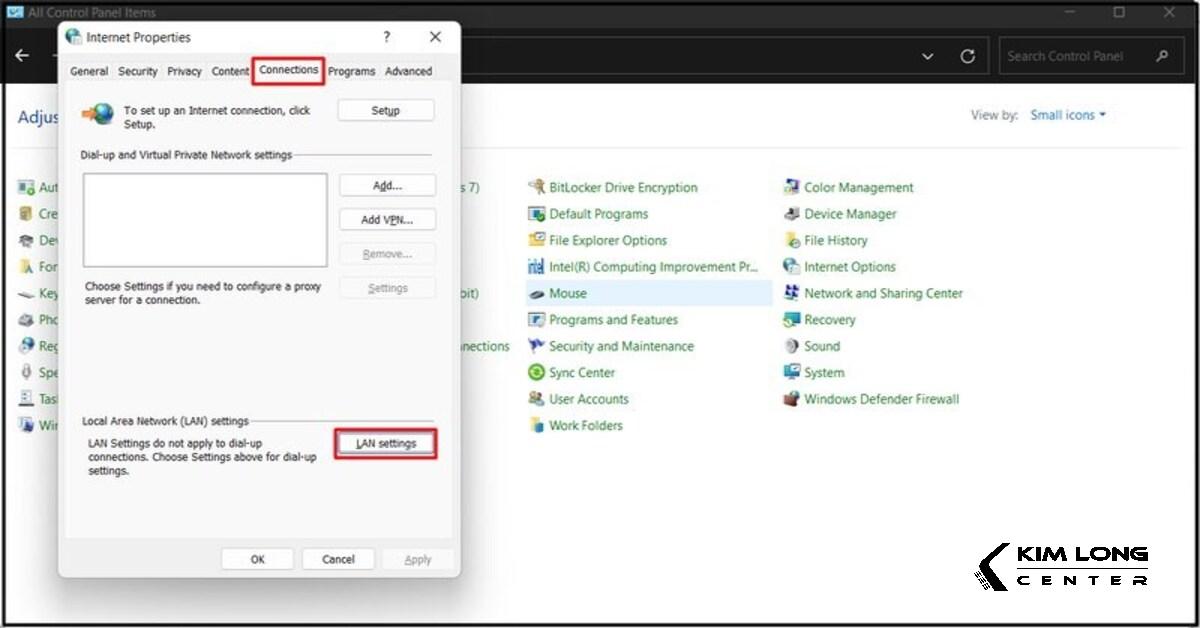Expand the View by Small icons dropdown
The width and height of the screenshot is (1200, 628).
click(1068, 115)
